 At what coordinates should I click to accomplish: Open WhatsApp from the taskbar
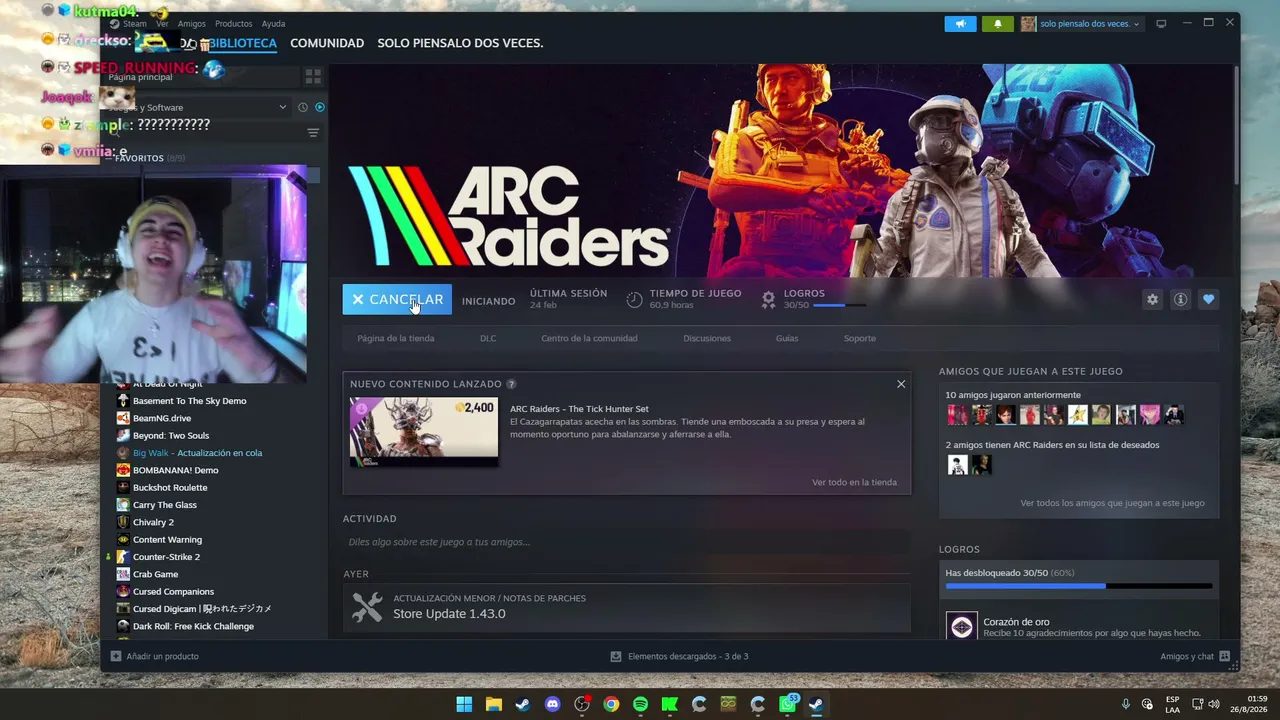coord(787,704)
